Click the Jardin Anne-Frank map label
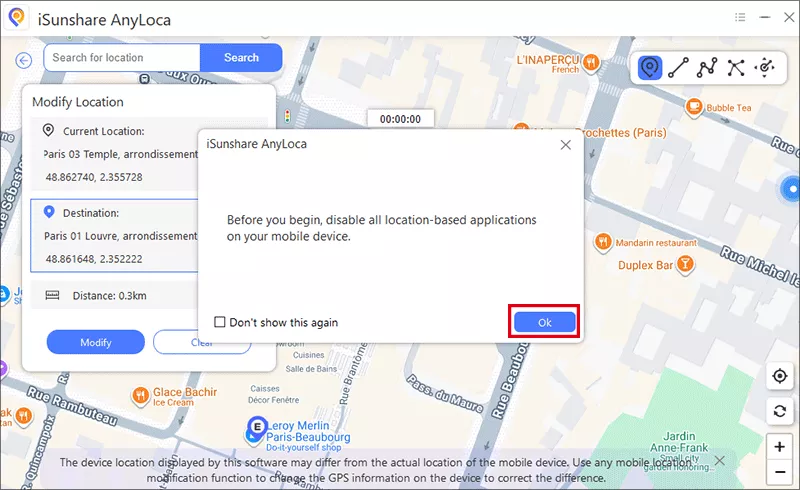Viewport: 800px width, 490px height. tap(679, 442)
